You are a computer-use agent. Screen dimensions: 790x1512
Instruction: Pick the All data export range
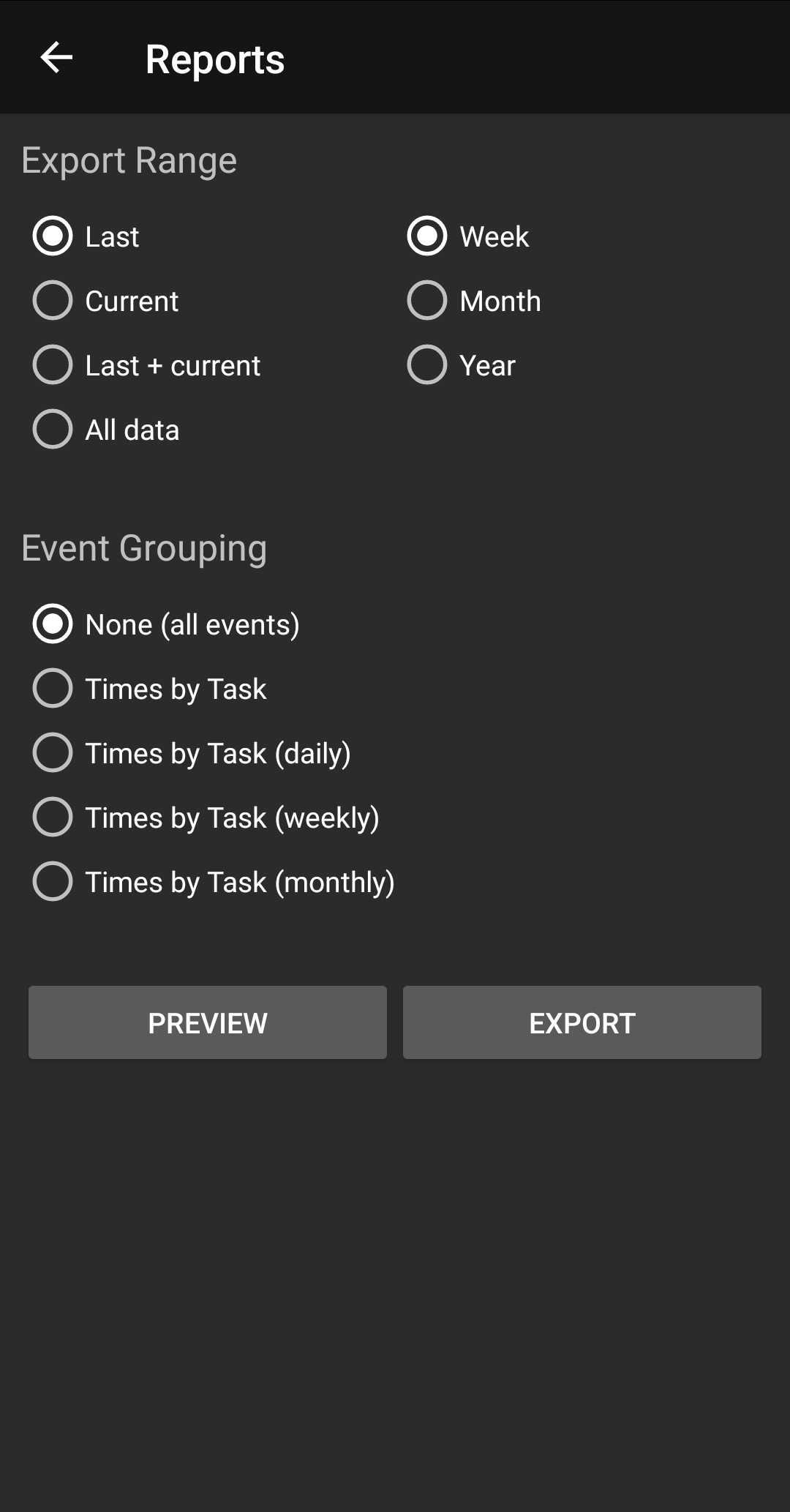pos(53,430)
